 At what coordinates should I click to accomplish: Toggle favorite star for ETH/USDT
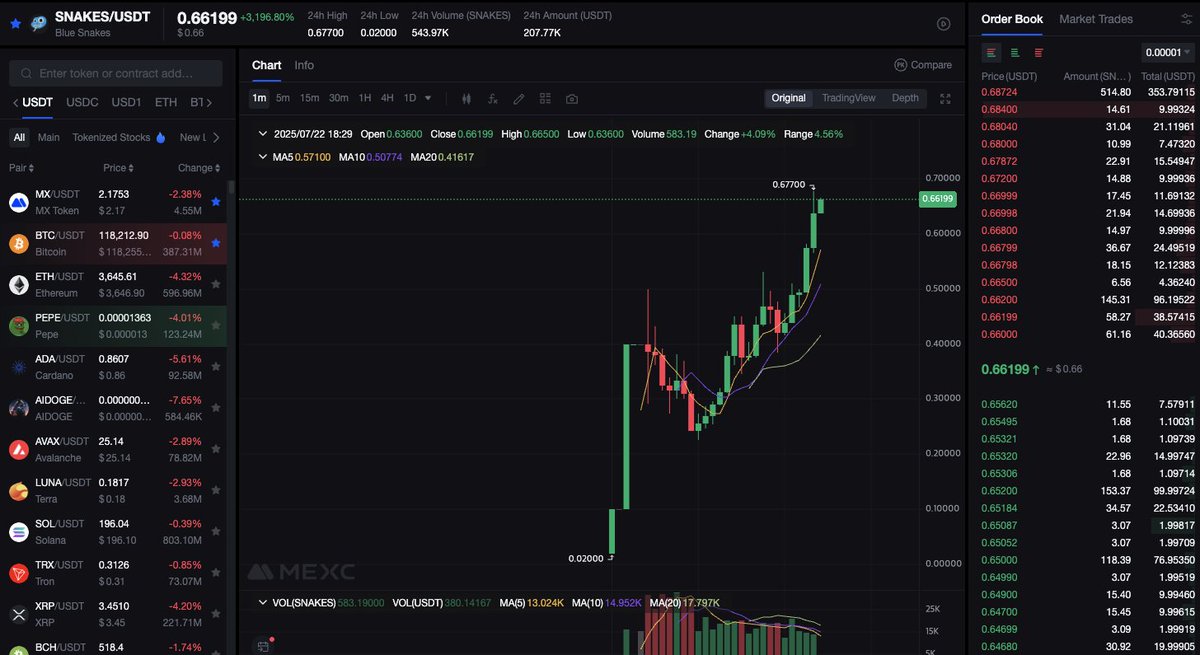pyautogui.click(x=216, y=285)
